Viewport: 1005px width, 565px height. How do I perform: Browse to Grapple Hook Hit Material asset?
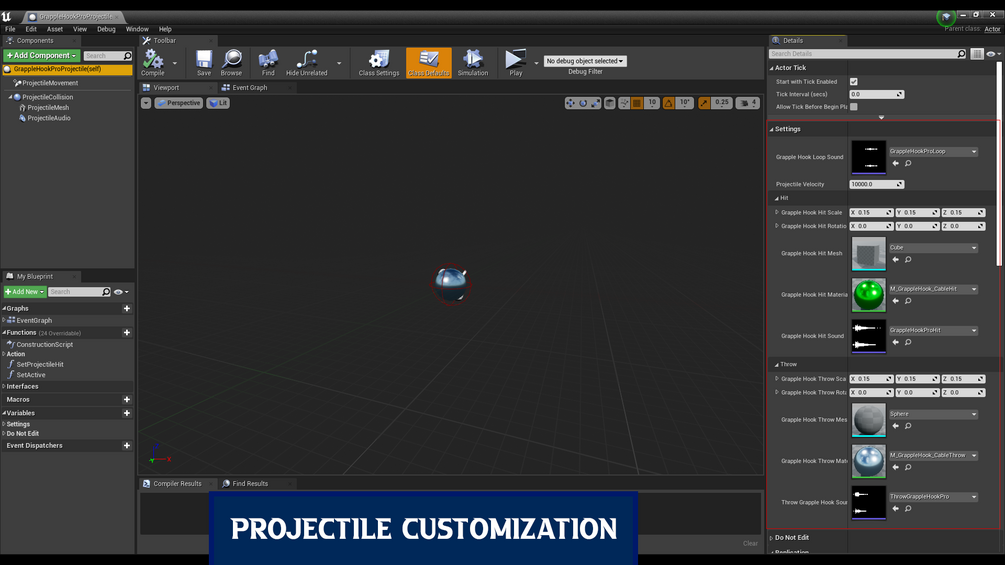[x=908, y=301]
